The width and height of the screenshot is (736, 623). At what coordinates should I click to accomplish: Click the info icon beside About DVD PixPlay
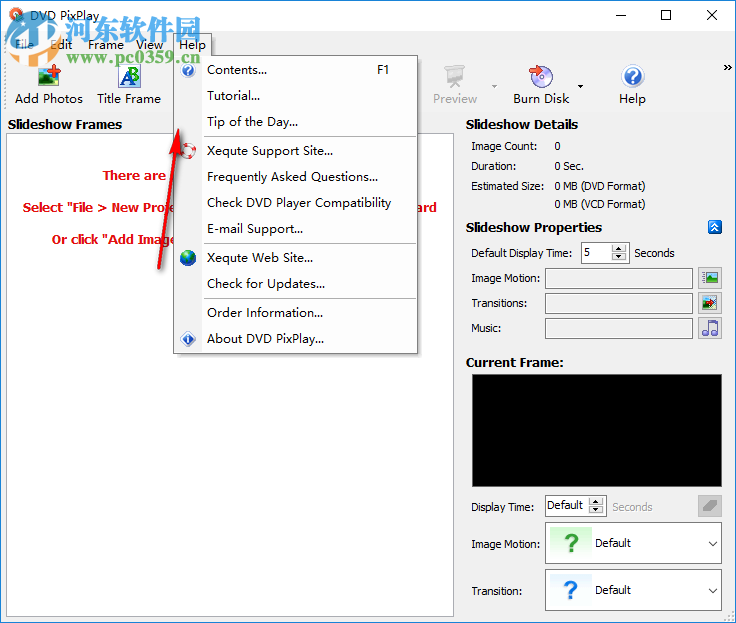(x=188, y=338)
